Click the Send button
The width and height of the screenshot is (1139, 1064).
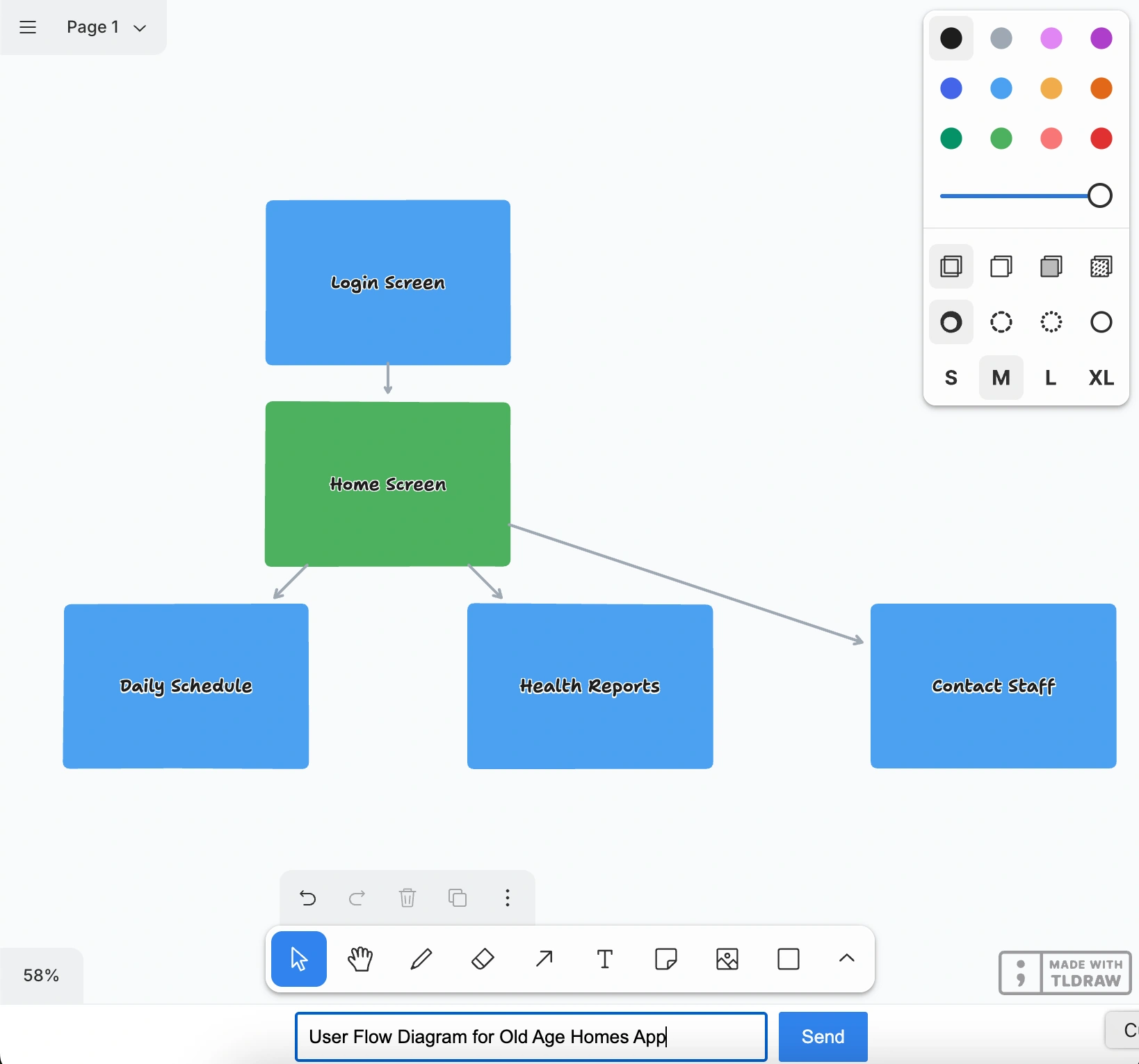[x=823, y=1037]
